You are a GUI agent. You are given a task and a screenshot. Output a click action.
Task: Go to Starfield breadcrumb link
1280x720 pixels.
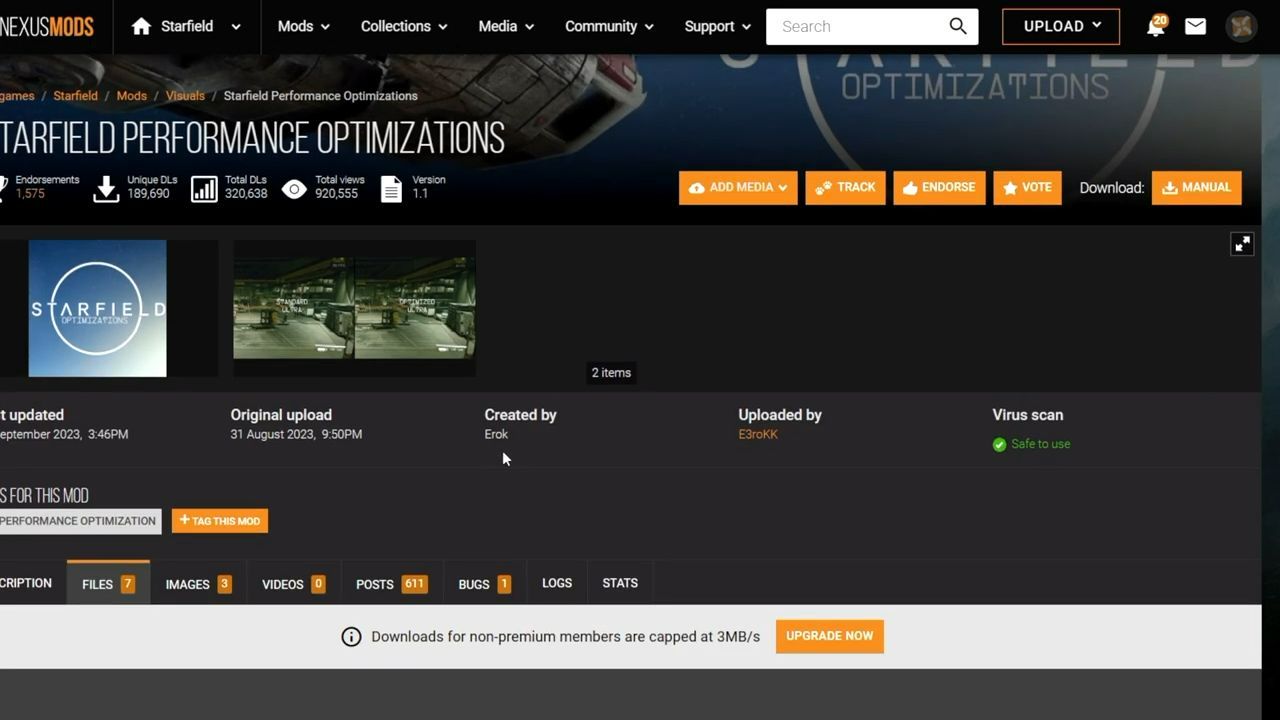pyautogui.click(x=75, y=96)
